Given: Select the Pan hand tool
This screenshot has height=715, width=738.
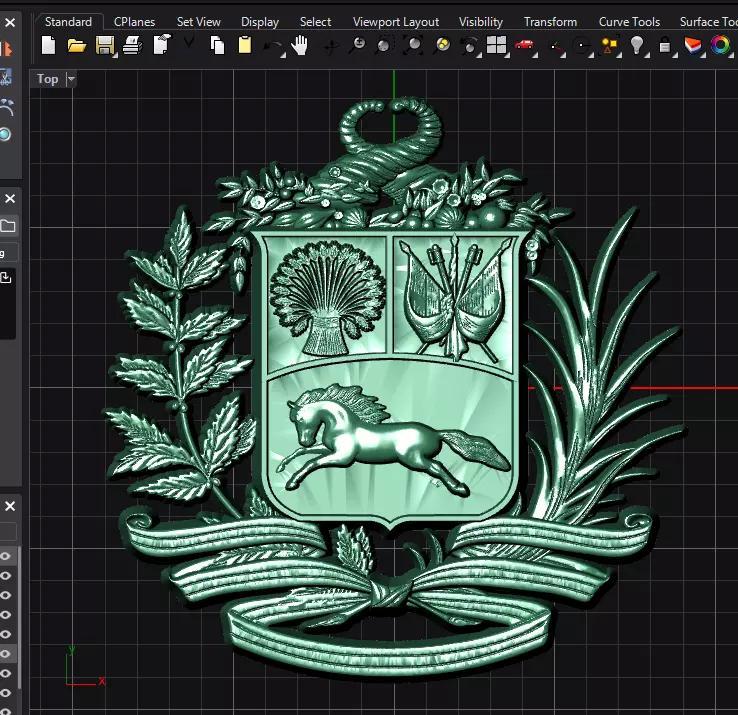Looking at the screenshot, I should (299, 45).
